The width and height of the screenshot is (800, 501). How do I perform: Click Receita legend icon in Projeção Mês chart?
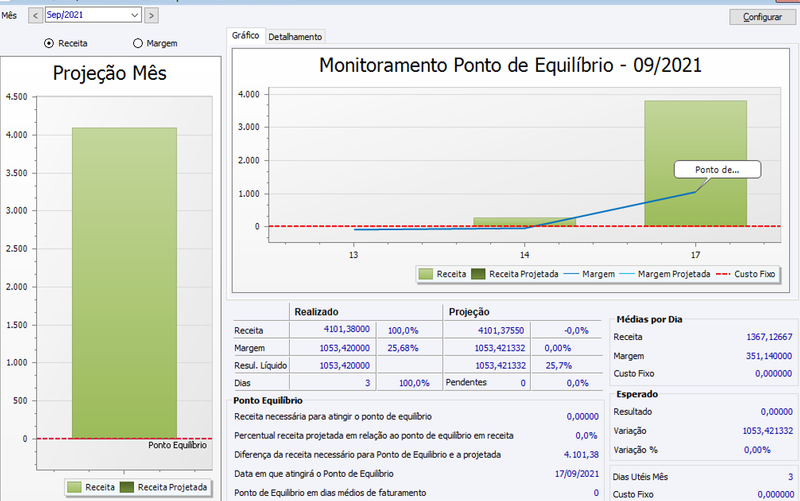click(74, 487)
